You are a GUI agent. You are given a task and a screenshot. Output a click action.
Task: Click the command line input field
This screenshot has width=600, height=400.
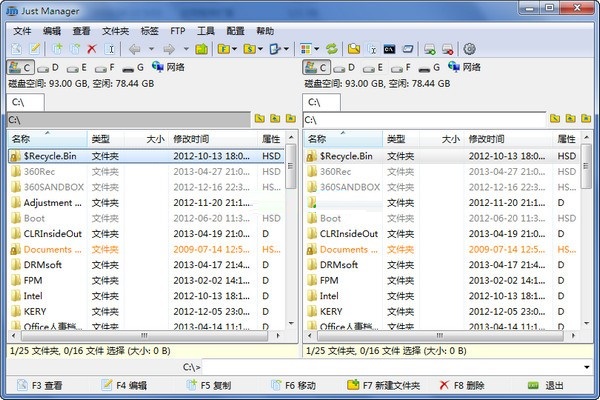pos(393,367)
